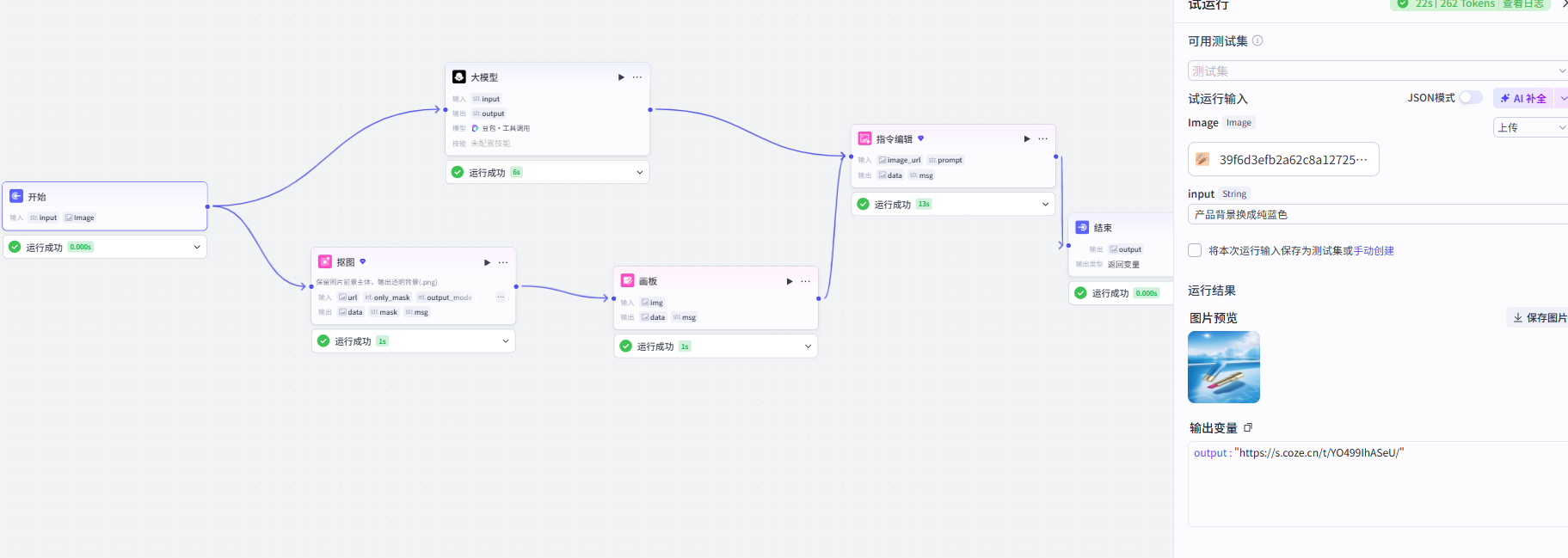Click the input String text field
1568x558 pixels.
(1378, 214)
